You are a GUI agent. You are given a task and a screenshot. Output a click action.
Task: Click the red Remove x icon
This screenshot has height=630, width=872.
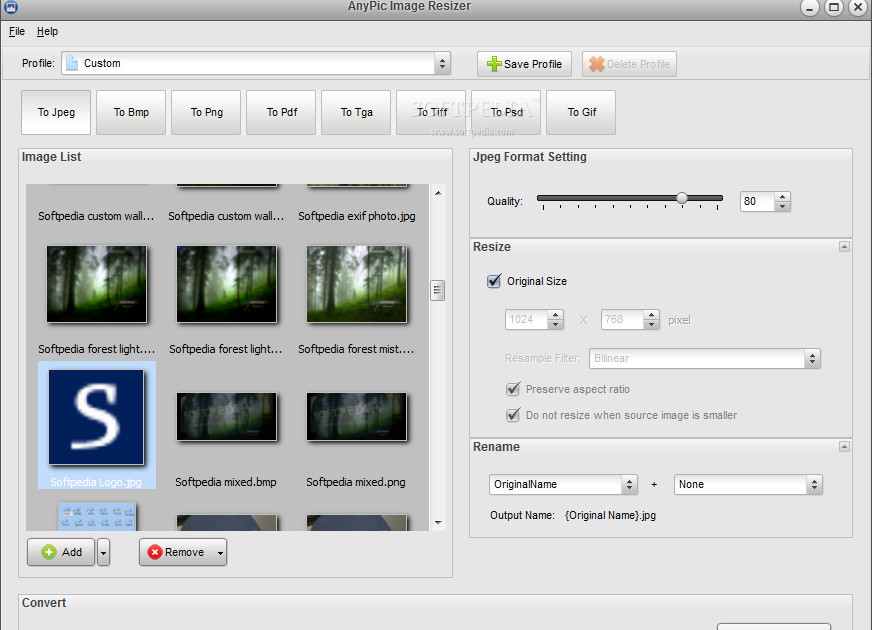click(155, 552)
